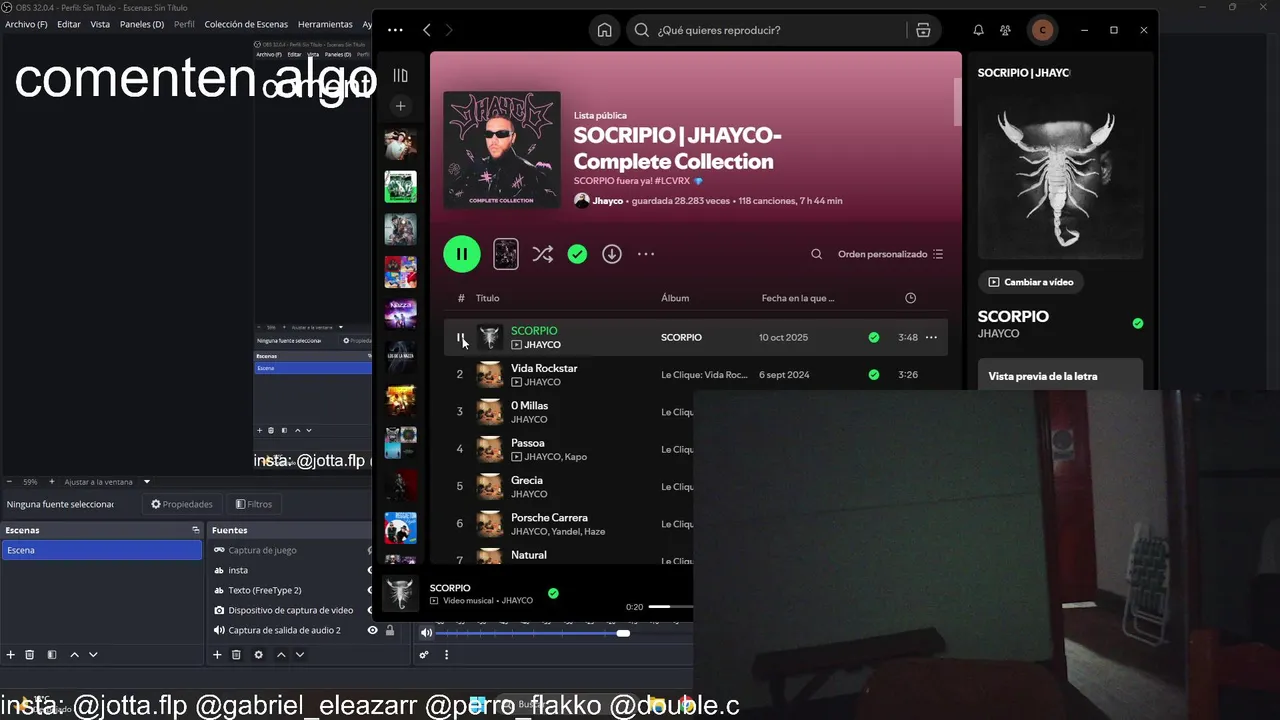This screenshot has height=720, width=1280.
Task: Remove selected source in OBS Fuentes
Action: [x=236, y=654]
